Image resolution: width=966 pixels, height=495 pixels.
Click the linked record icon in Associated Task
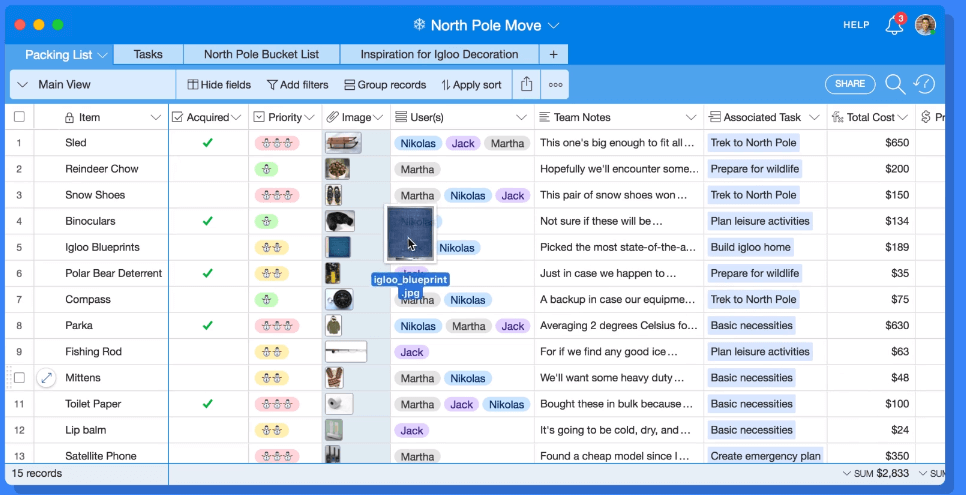pyautogui.click(x=715, y=117)
